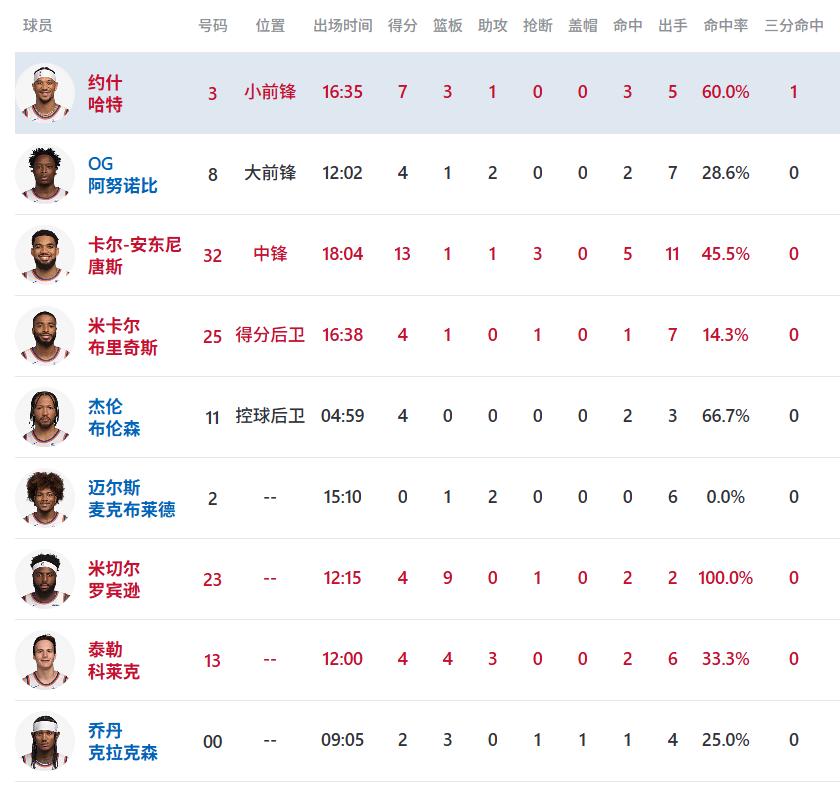This screenshot has height=786, width=840.
Task: Click the 杰伦 布伦森 name link
Action: coord(114,417)
